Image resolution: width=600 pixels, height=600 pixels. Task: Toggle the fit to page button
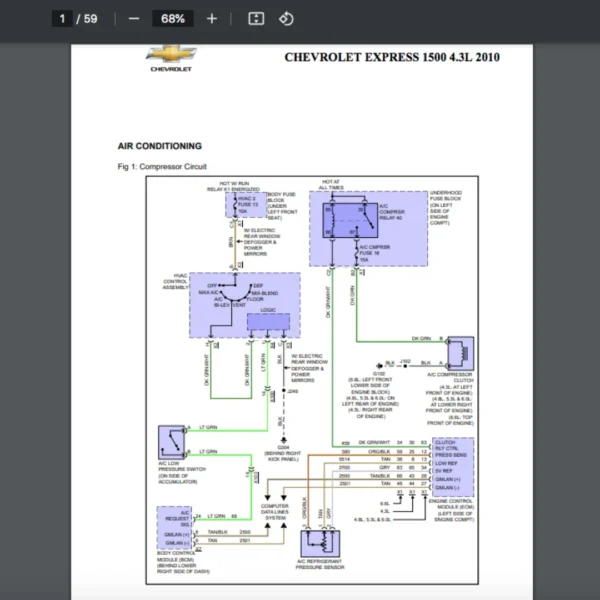[255, 18]
